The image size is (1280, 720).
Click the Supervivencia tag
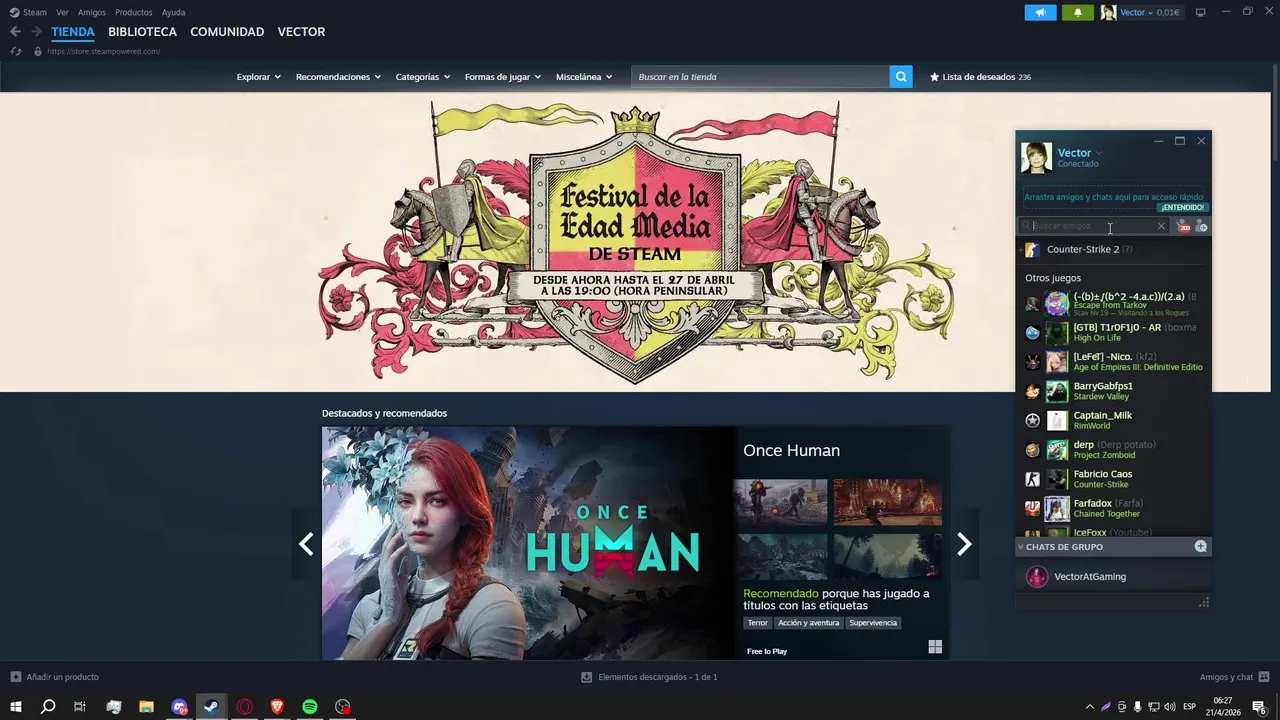(873, 623)
